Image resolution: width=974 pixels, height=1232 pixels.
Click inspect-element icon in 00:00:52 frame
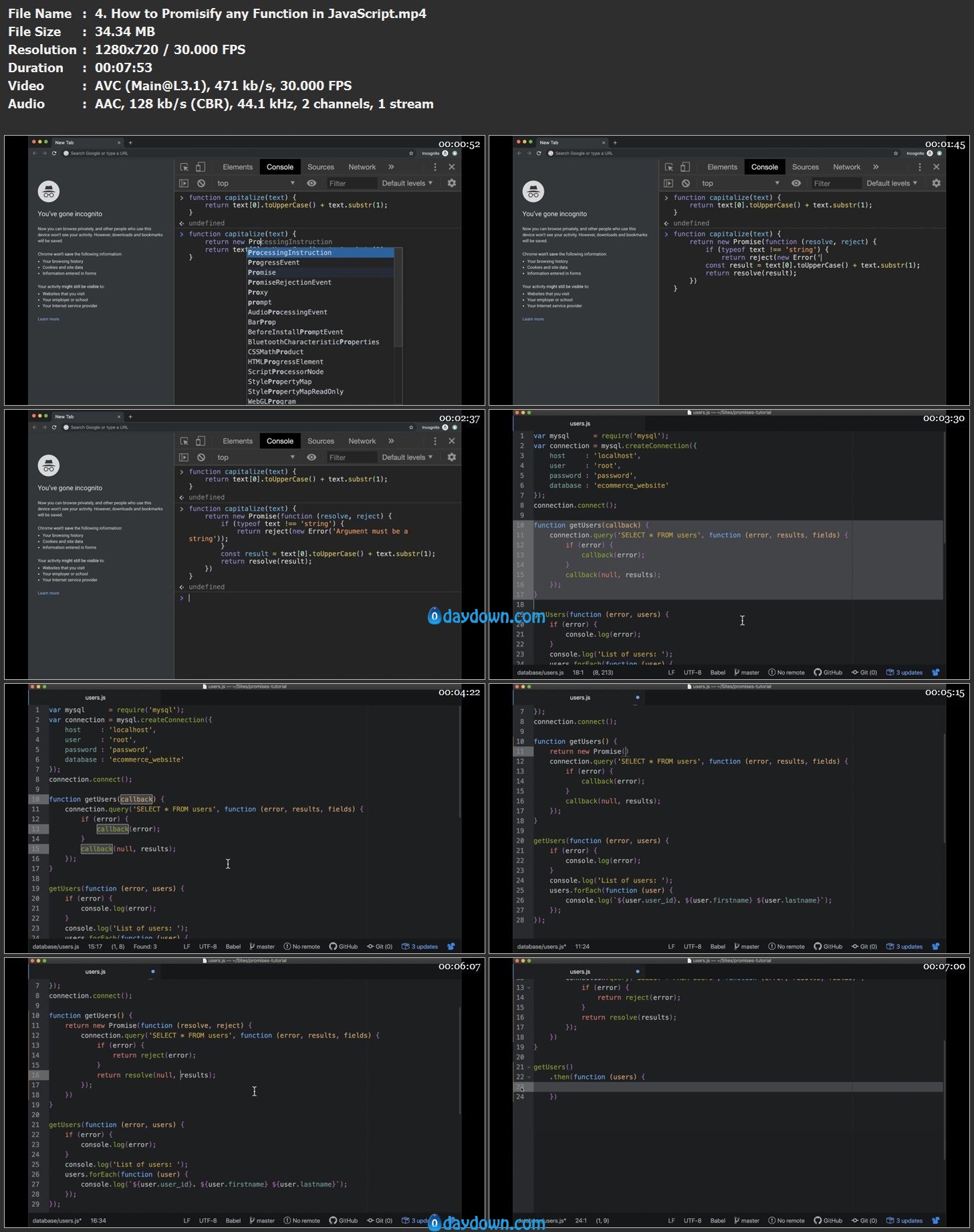(184, 167)
